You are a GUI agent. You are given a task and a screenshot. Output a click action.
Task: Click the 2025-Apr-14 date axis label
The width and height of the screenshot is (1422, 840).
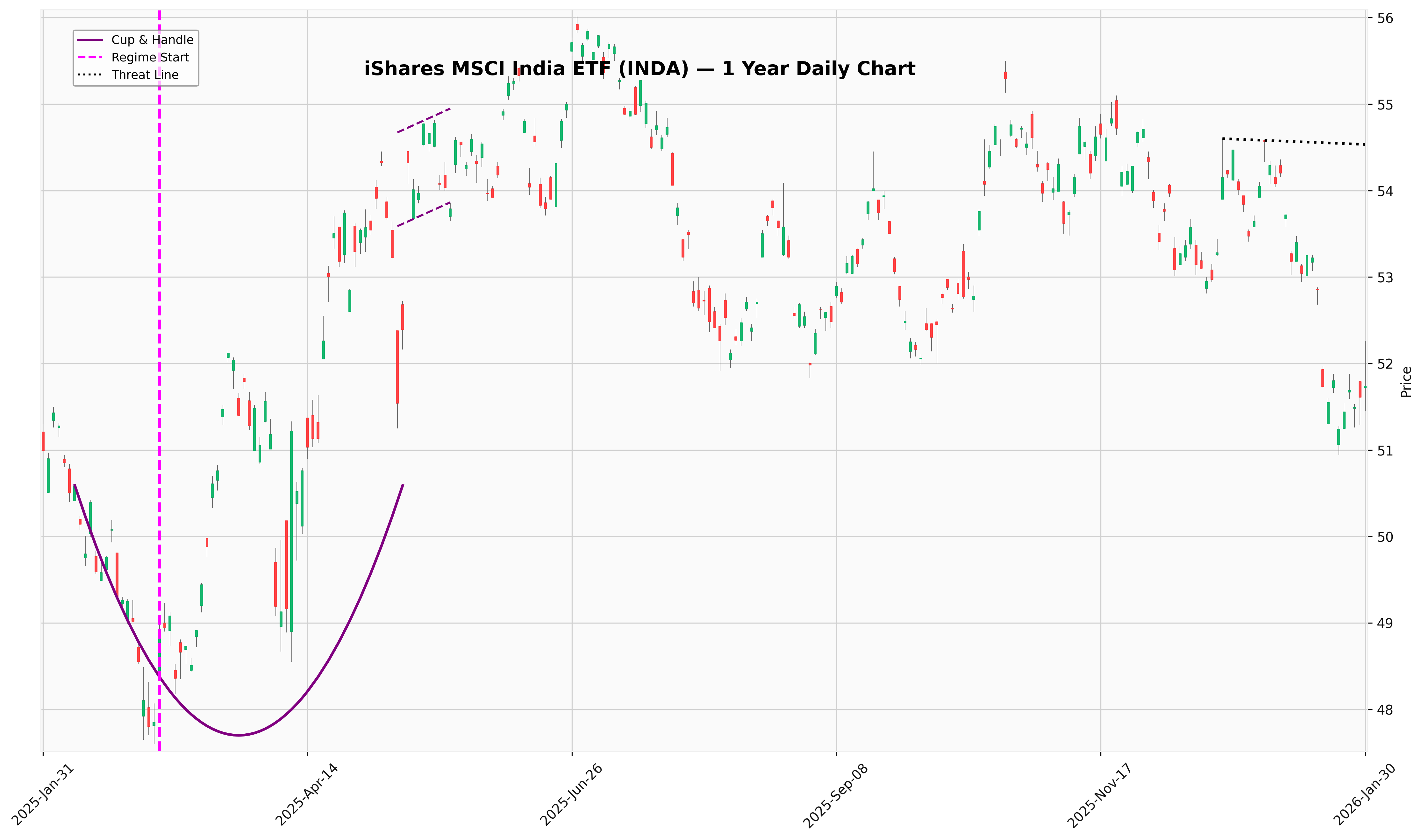(306, 795)
